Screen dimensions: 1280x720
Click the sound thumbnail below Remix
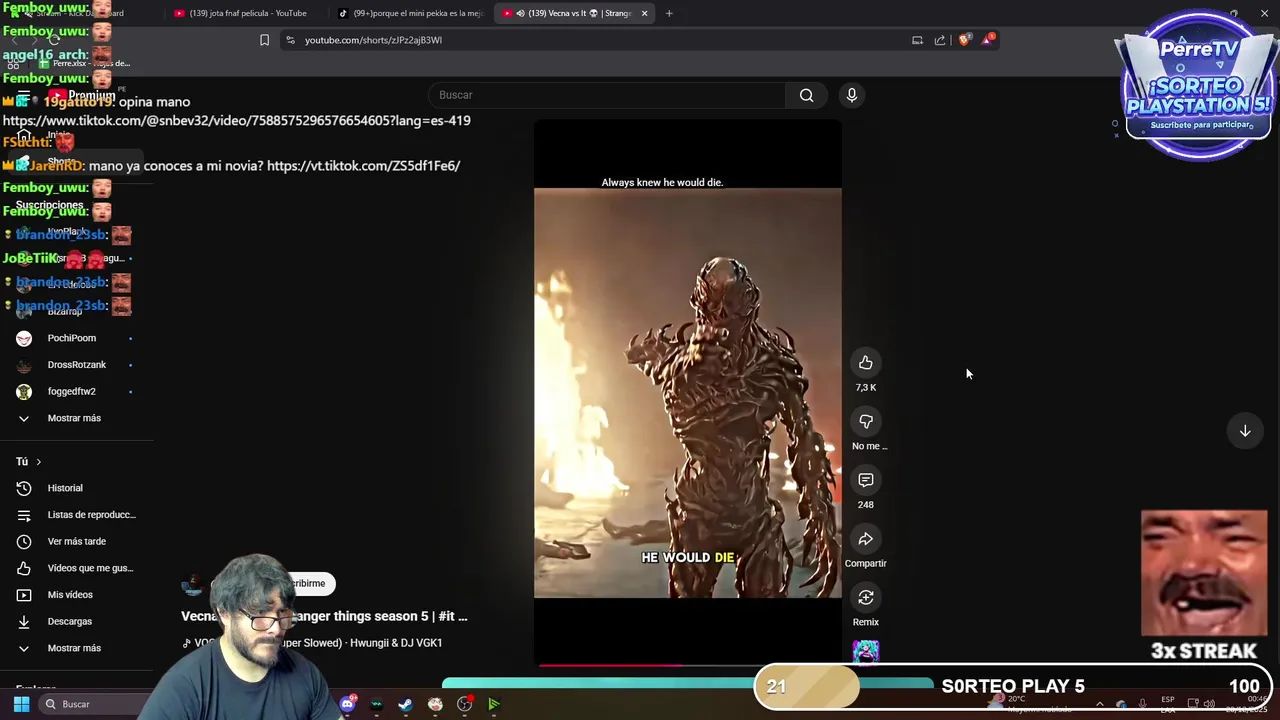pyautogui.click(x=866, y=652)
